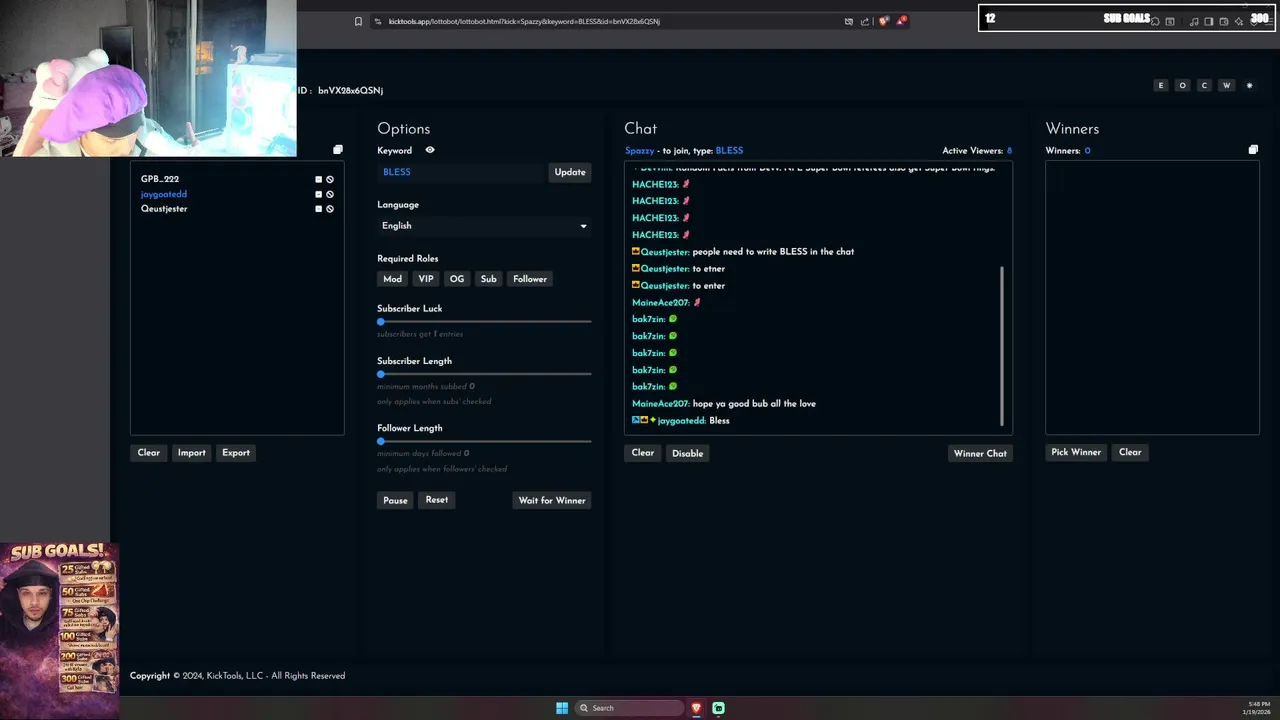The width and height of the screenshot is (1280, 720).
Task: Click the chat panel scrollbar
Action: click(x=1002, y=345)
